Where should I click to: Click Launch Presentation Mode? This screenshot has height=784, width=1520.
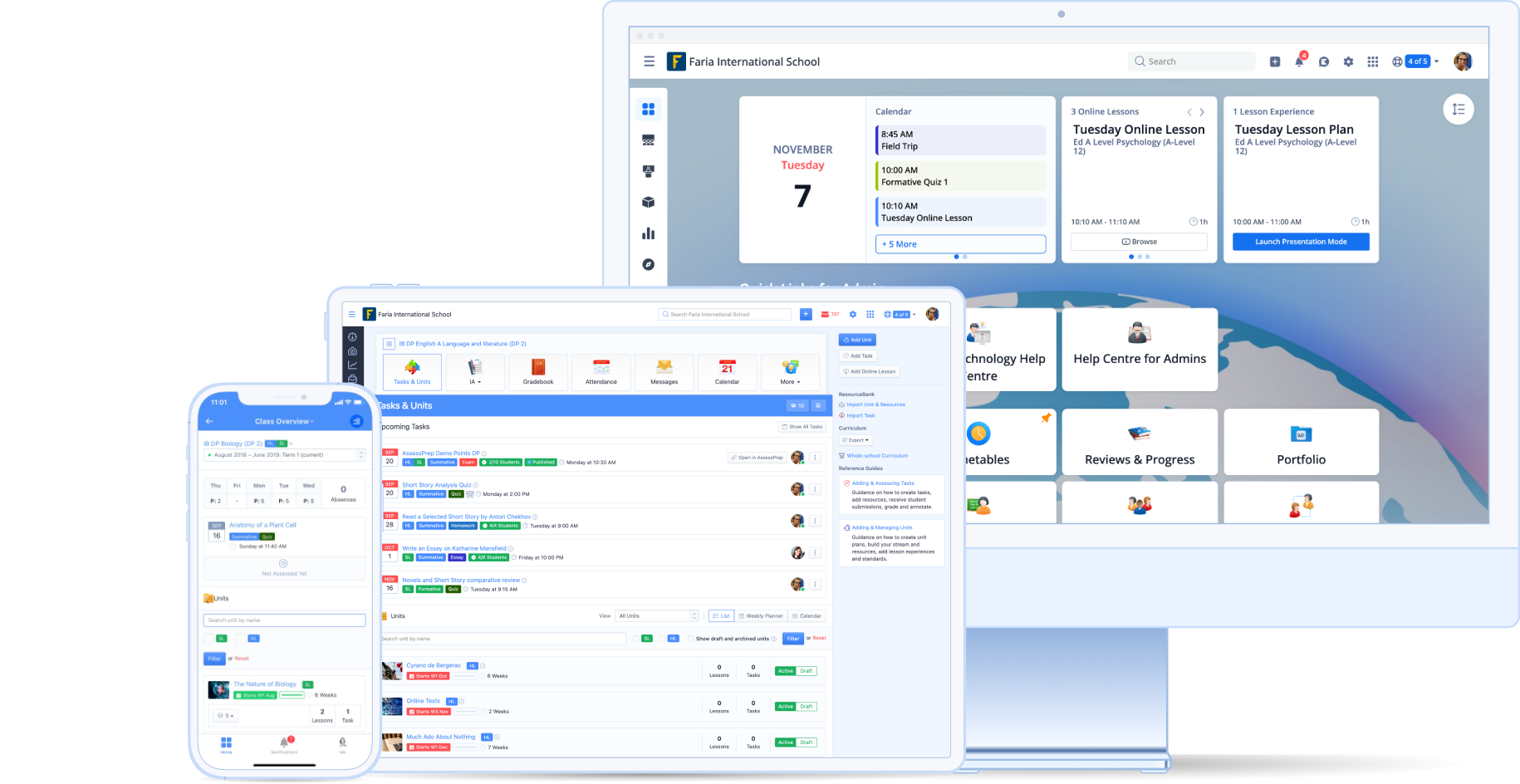click(x=1300, y=241)
